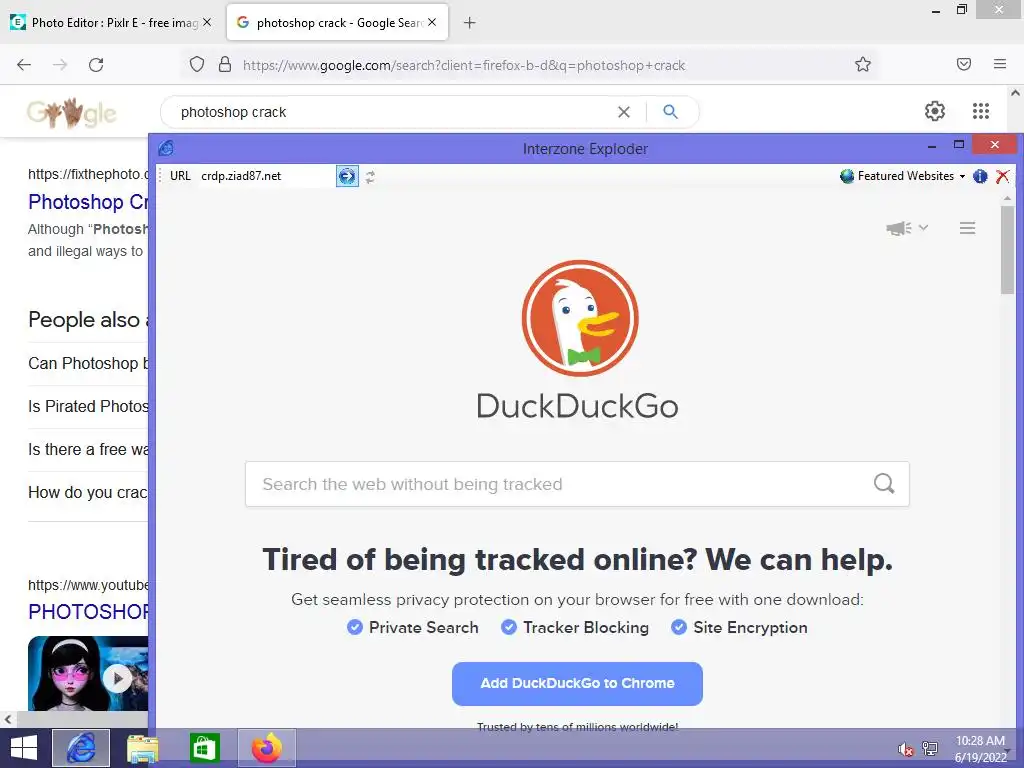Clear the Google search box with X
Screen dimensions: 1024x768
pyautogui.click(x=624, y=112)
